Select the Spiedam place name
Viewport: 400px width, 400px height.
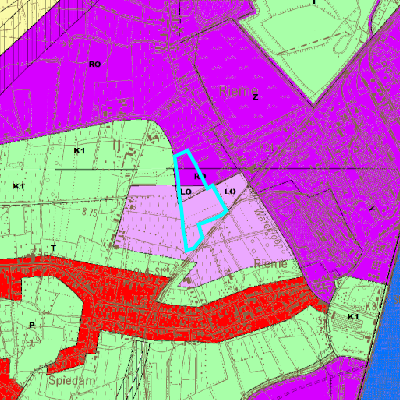point(72,380)
